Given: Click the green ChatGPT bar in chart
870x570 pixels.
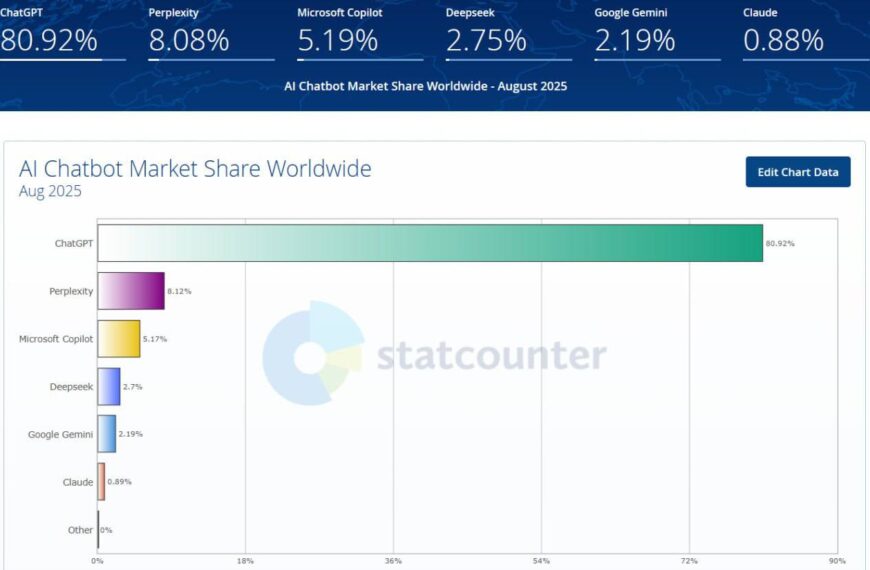Looking at the screenshot, I should click(x=430, y=243).
